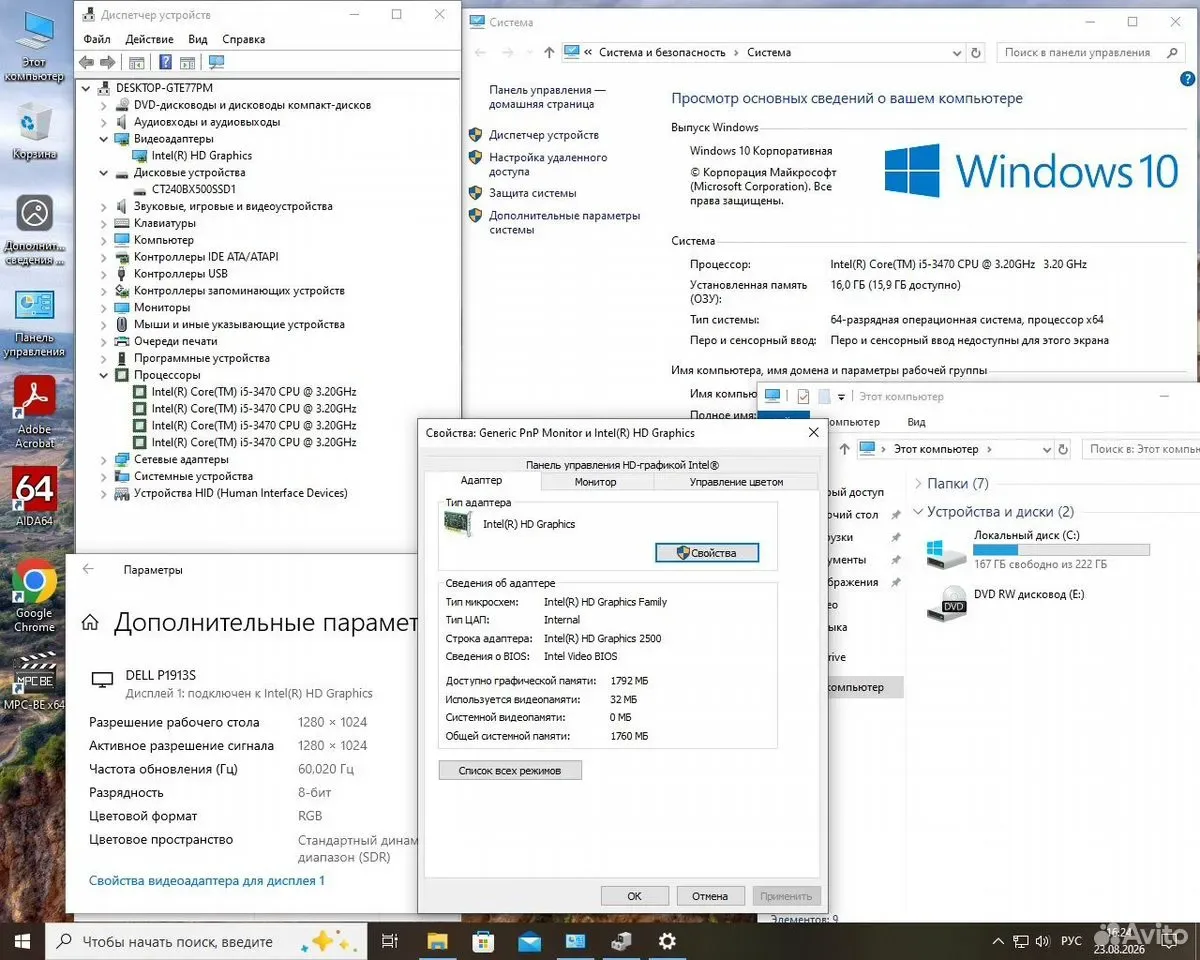Click the volume speaker icon in system tray
This screenshot has width=1200, height=960.
click(x=1044, y=941)
